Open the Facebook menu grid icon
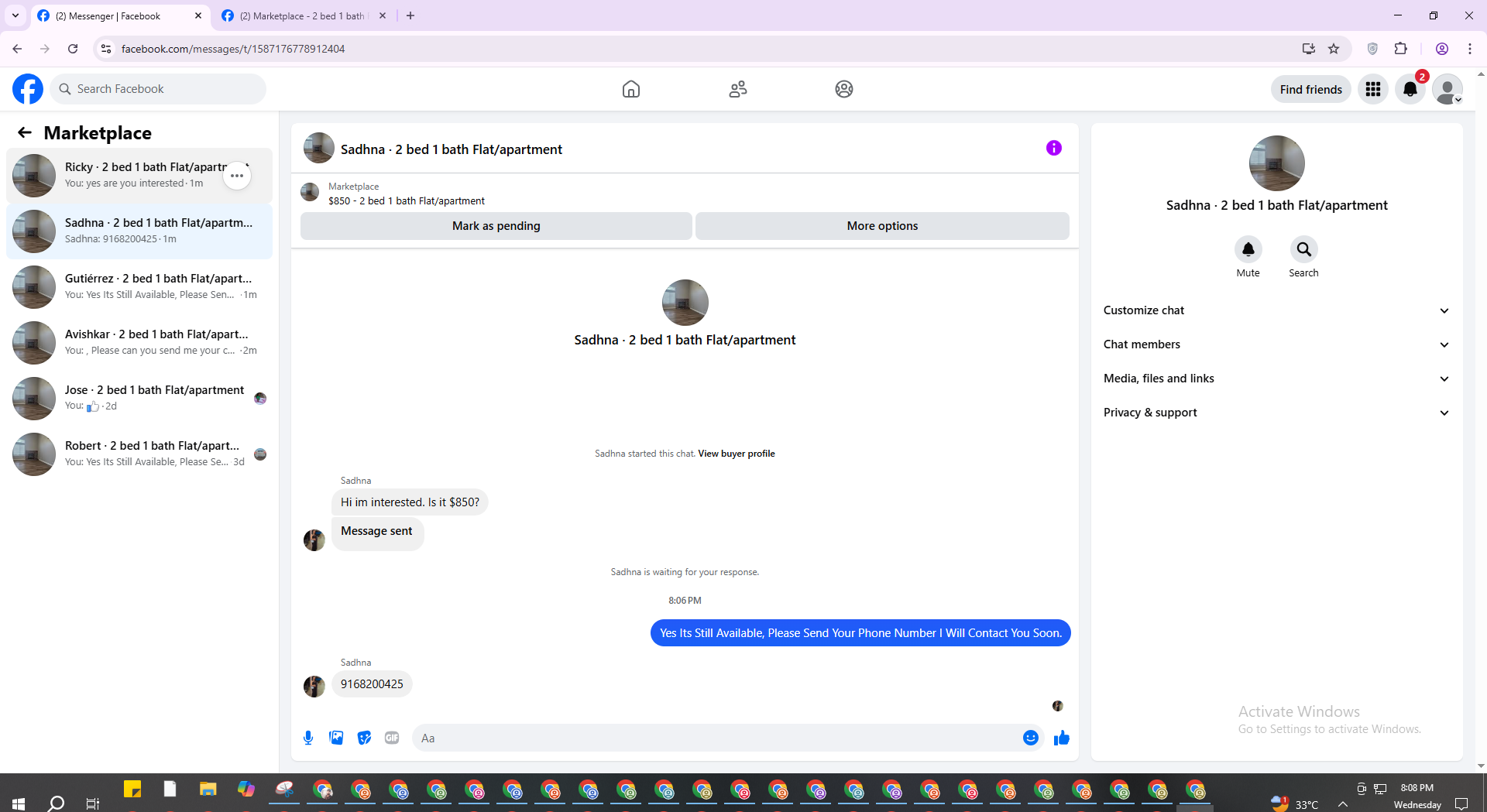This screenshot has width=1487, height=812. tap(1373, 89)
